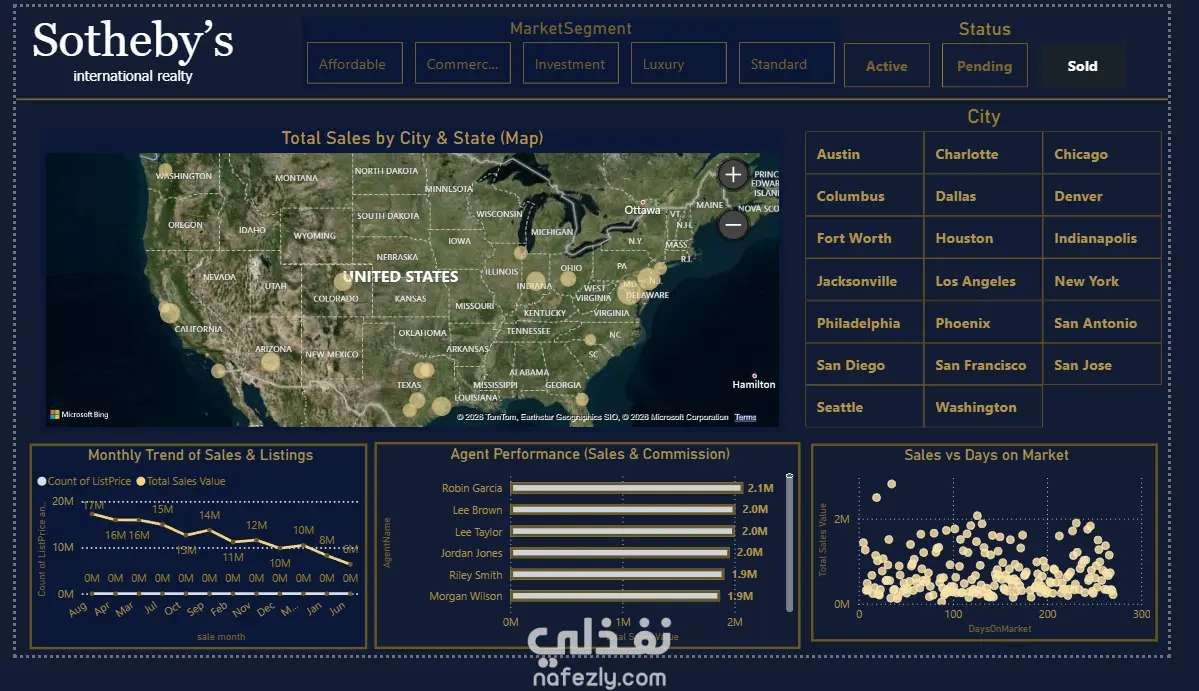
Task: Select the Commercial market segment slicer
Action: (x=463, y=63)
